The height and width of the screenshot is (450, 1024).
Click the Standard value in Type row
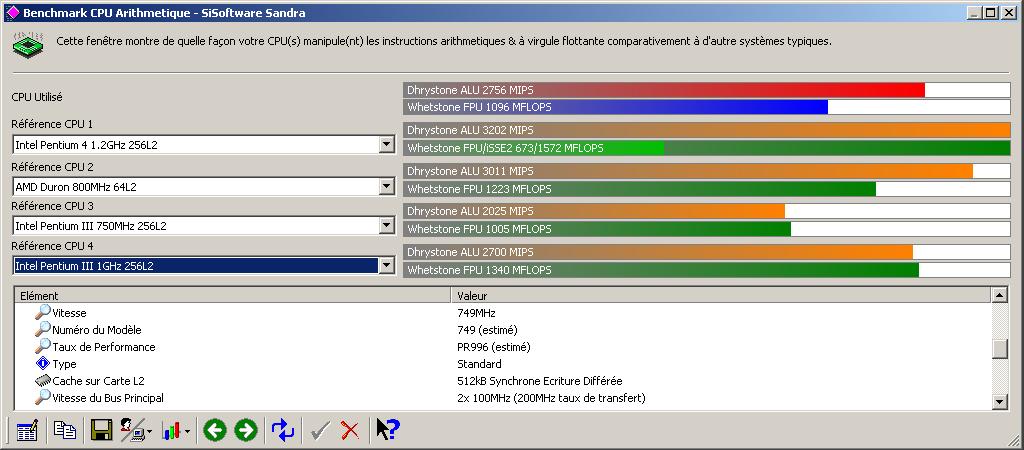[479, 364]
